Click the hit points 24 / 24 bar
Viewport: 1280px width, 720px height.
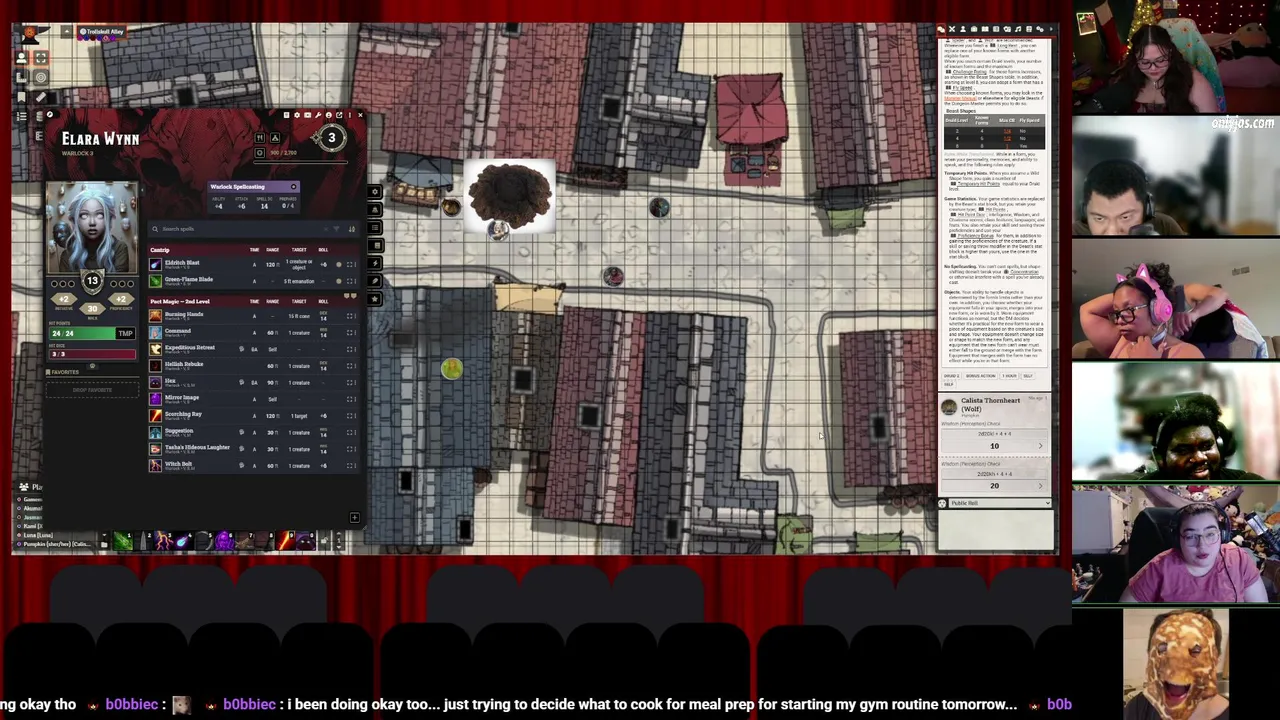(81, 333)
